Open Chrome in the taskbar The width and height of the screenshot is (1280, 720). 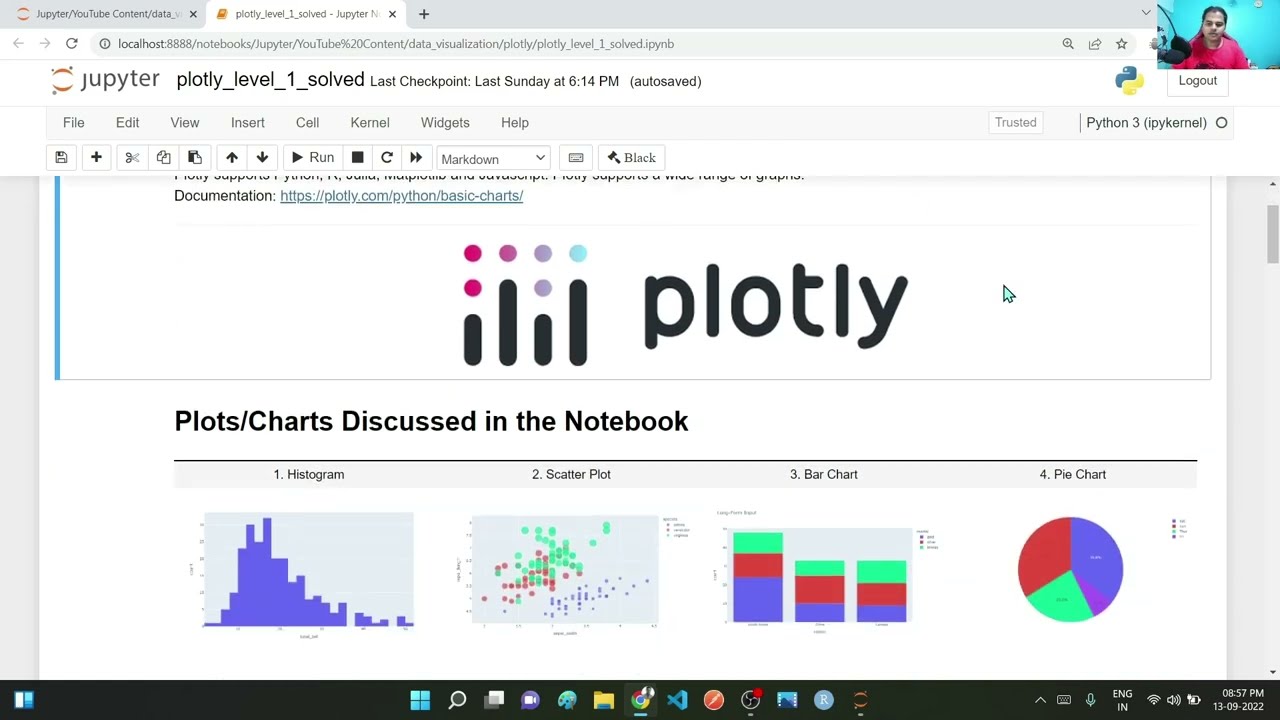point(640,700)
